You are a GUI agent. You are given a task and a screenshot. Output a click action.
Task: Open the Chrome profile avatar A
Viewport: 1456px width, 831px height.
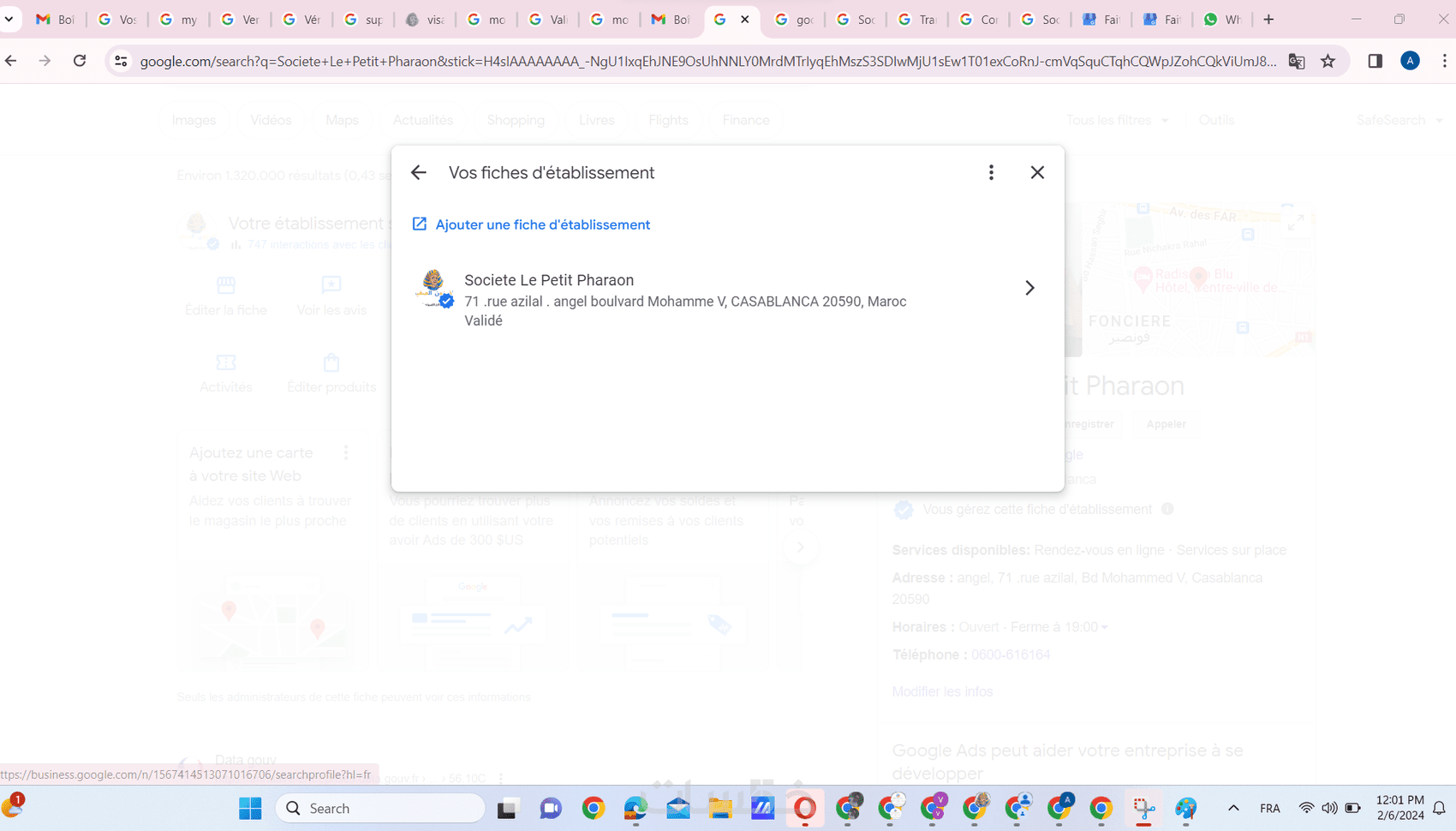1410,61
